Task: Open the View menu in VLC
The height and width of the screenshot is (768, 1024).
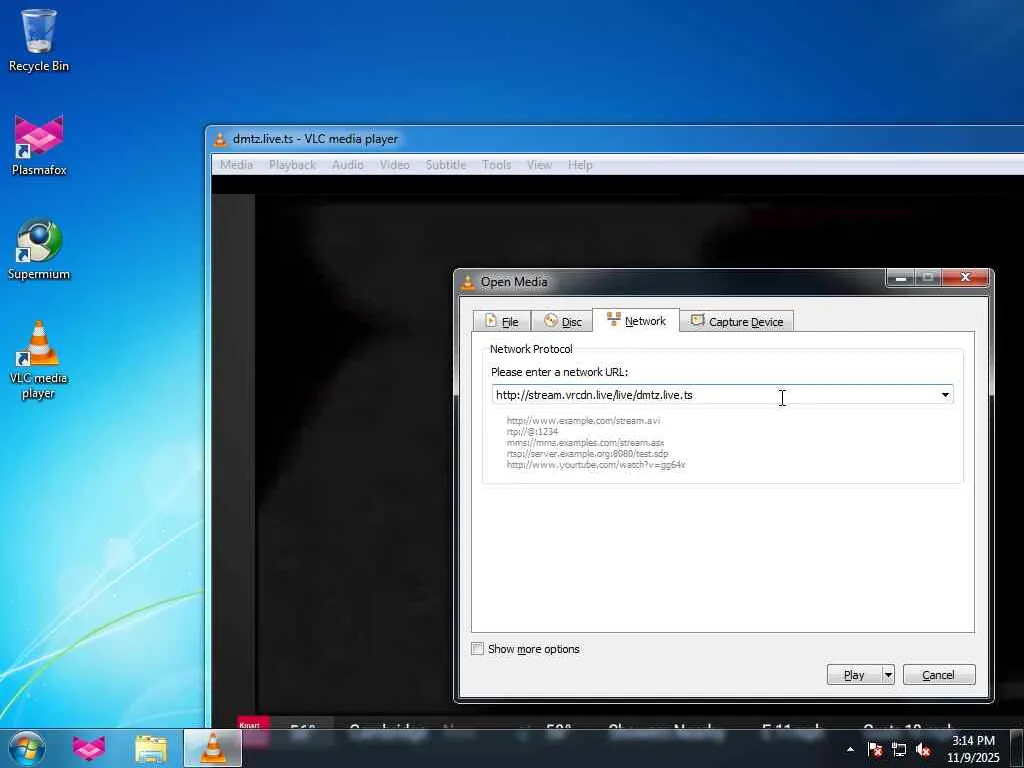Action: 539,165
